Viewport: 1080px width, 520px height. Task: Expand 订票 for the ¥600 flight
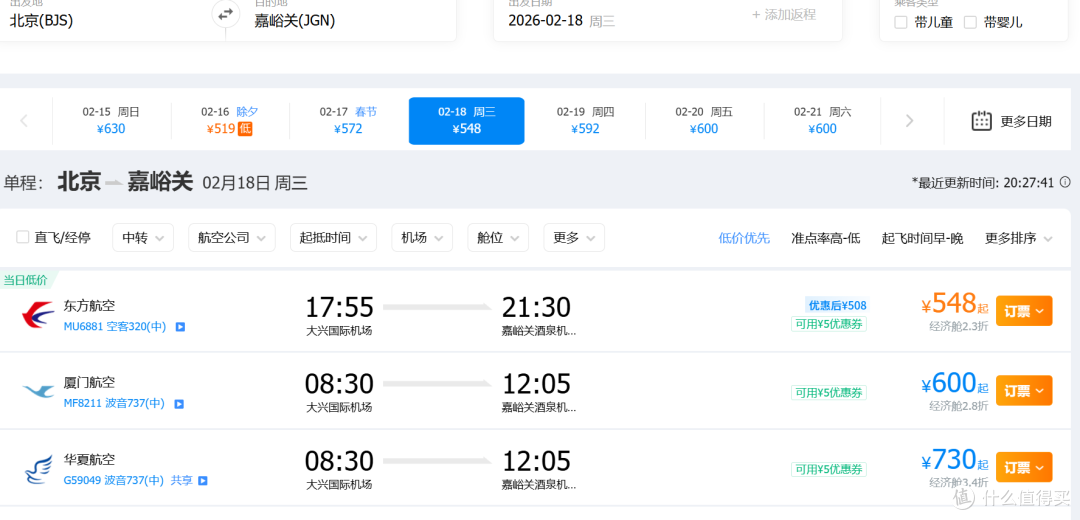pyautogui.click(x=1024, y=391)
